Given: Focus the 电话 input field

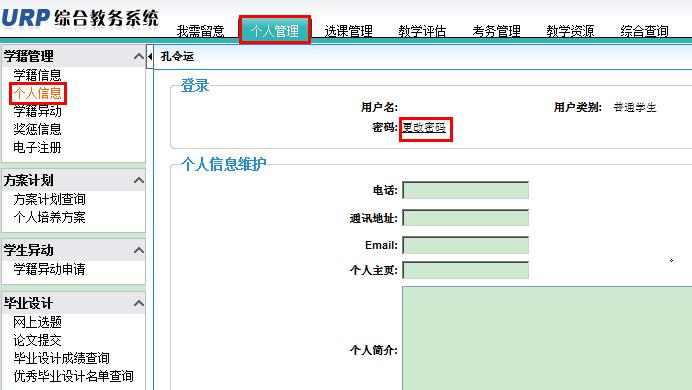Looking at the screenshot, I should [466, 191].
